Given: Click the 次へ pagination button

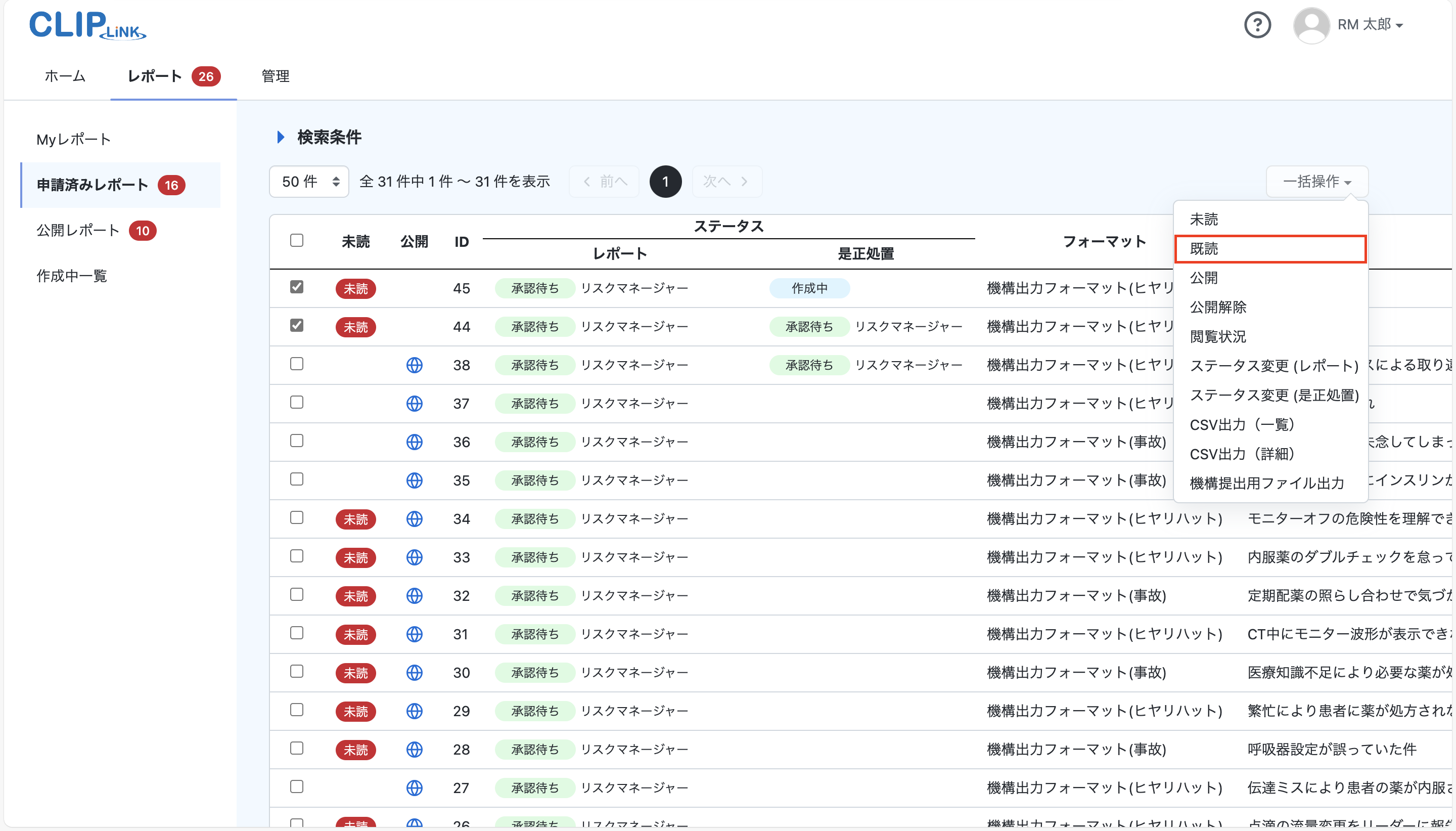Looking at the screenshot, I should pyautogui.click(x=726, y=181).
